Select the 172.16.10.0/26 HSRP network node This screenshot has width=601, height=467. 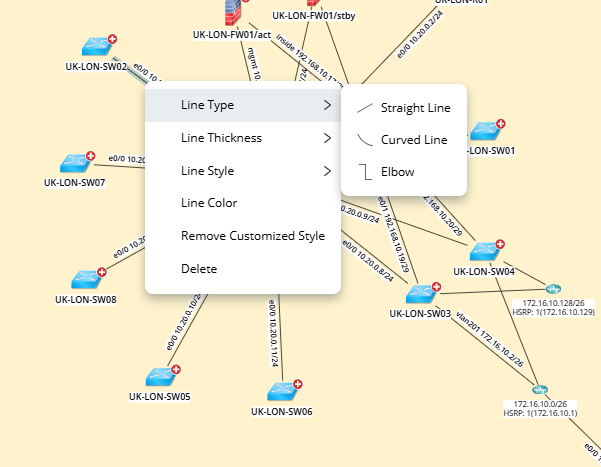[x=540, y=389]
